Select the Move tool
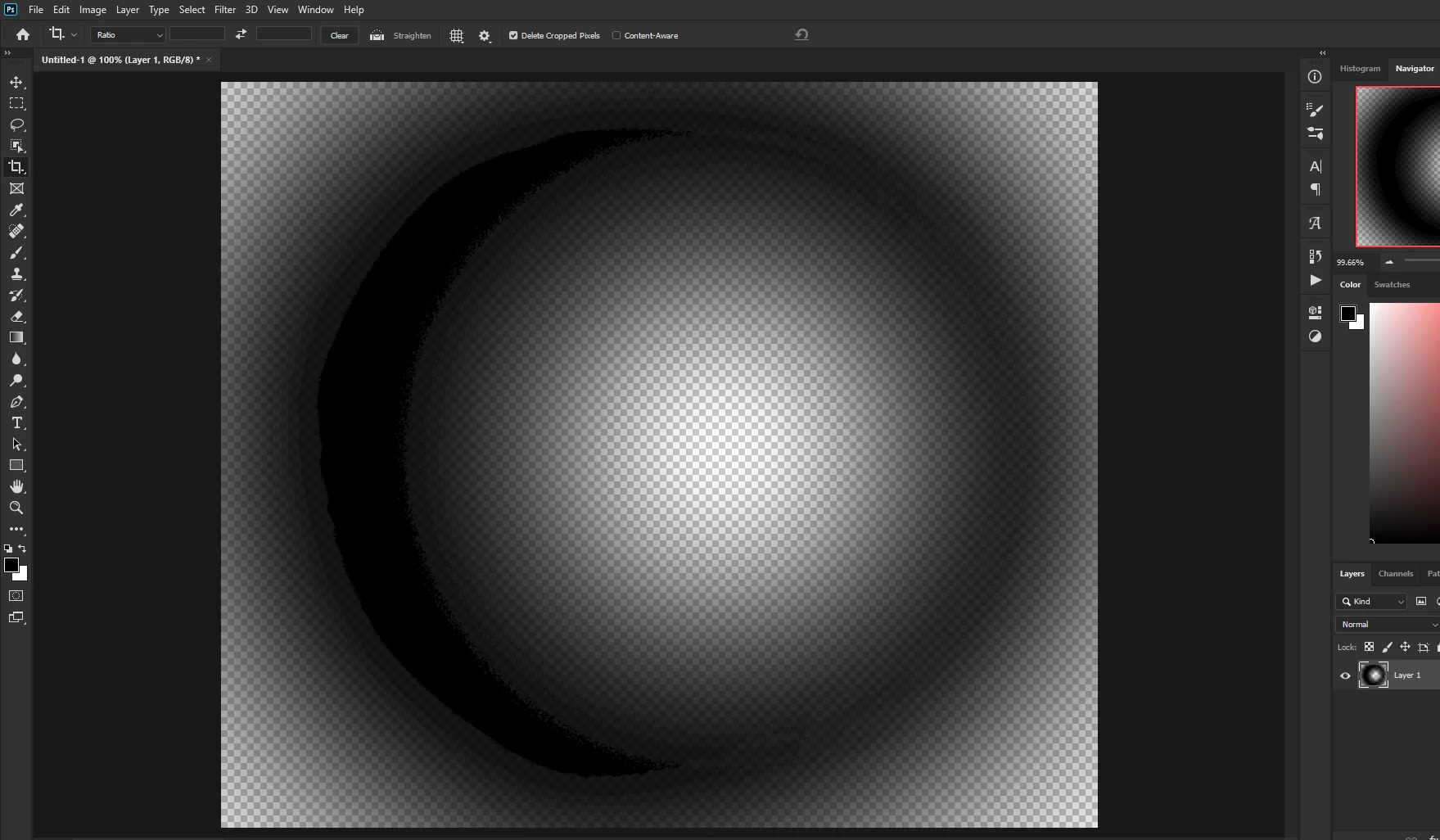The image size is (1440, 840). pyautogui.click(x=16, y=82)
